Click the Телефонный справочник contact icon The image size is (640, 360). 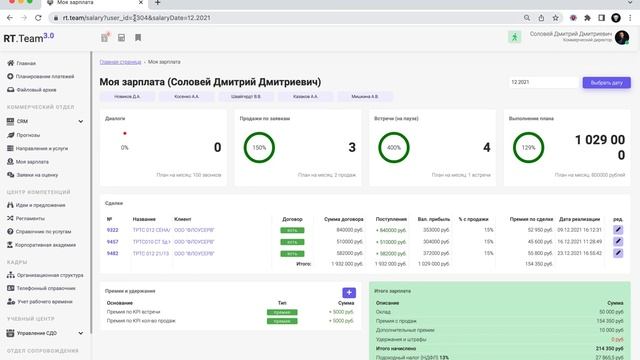pyautogui.click(x=11, y=288)
